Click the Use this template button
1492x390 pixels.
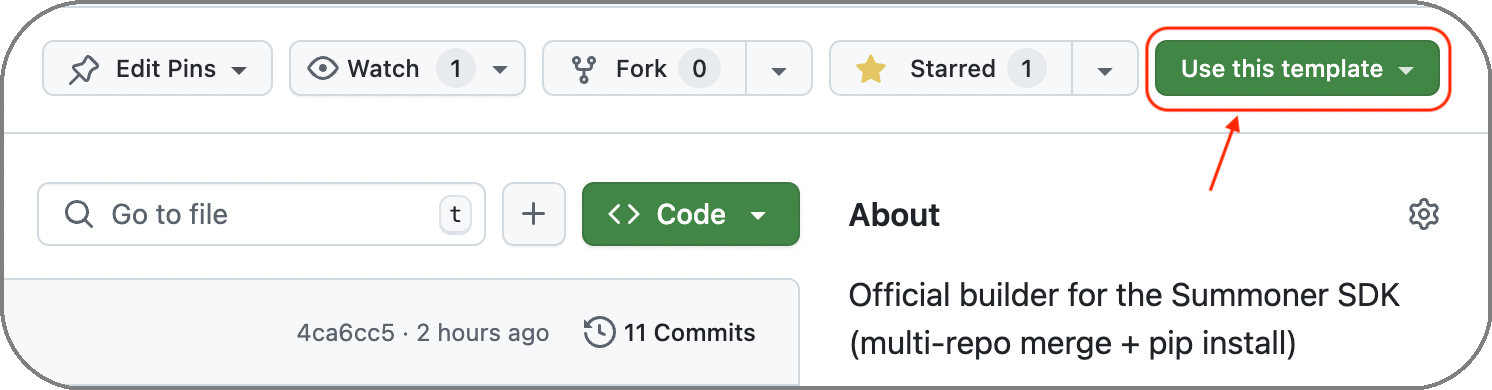[x=1297, y=69]
